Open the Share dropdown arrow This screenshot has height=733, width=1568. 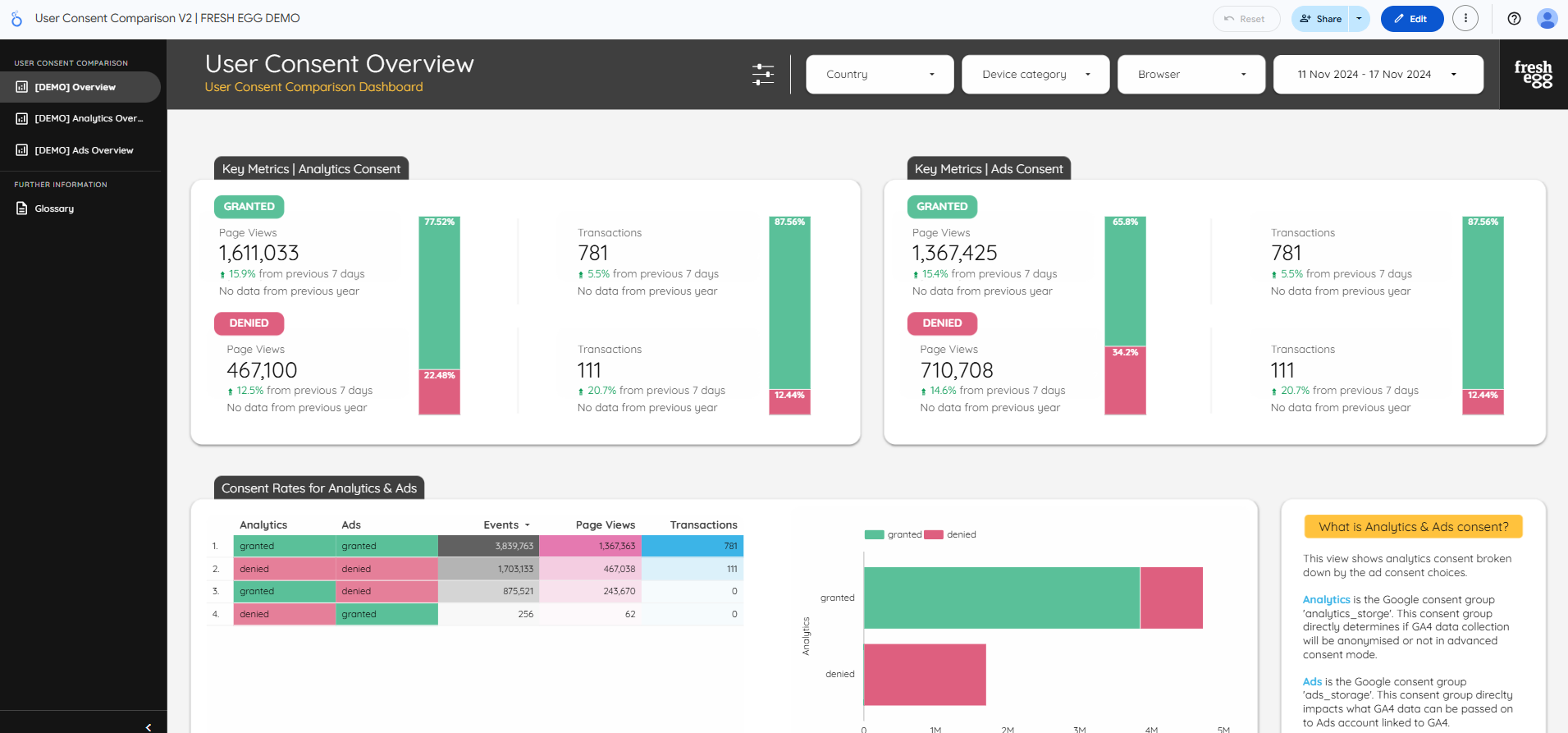pyautogui.click(x=1359, y=19)
